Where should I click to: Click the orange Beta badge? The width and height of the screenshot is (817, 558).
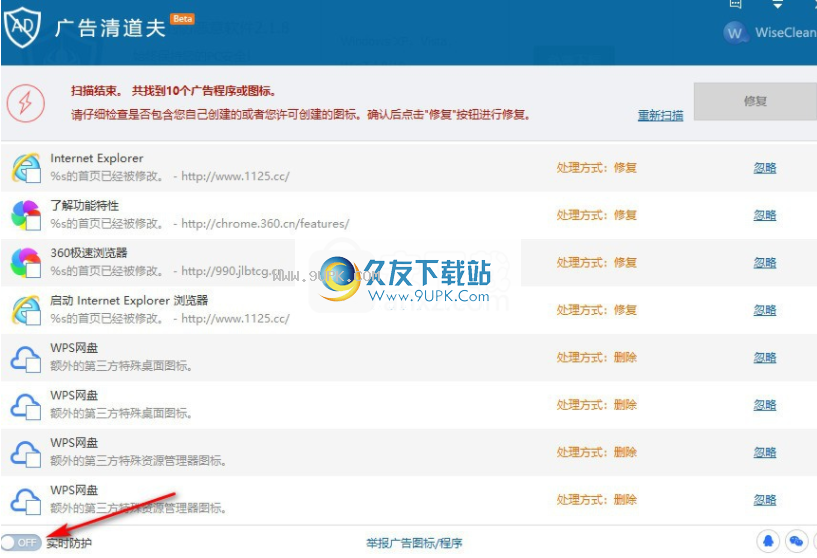(183, 19)
